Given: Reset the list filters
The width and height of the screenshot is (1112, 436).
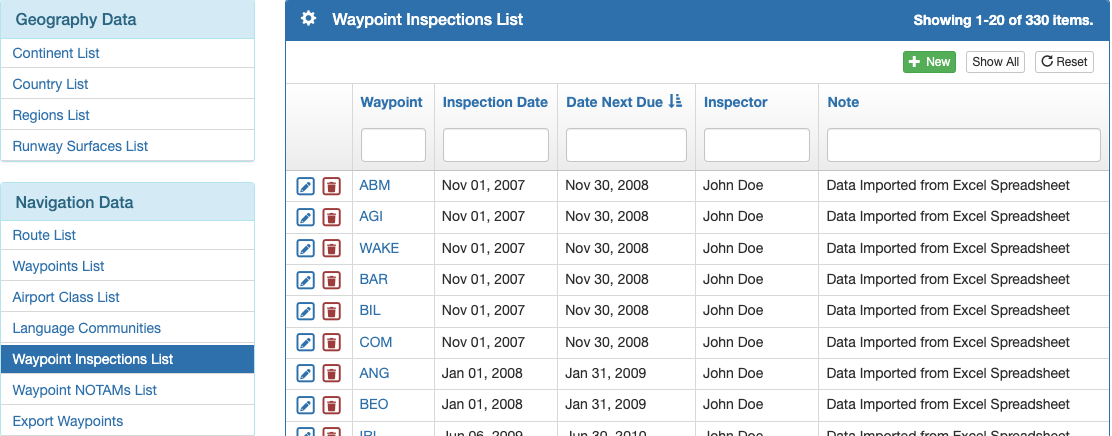Looking at the screenshot, I should coord(1064,62).
